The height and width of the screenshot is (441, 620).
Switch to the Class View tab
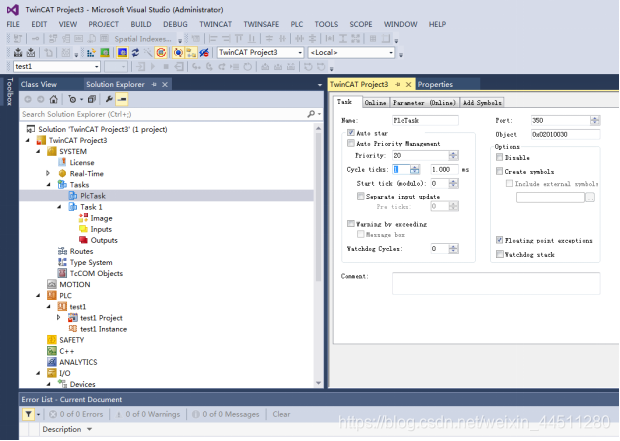[x=39, y=84]
